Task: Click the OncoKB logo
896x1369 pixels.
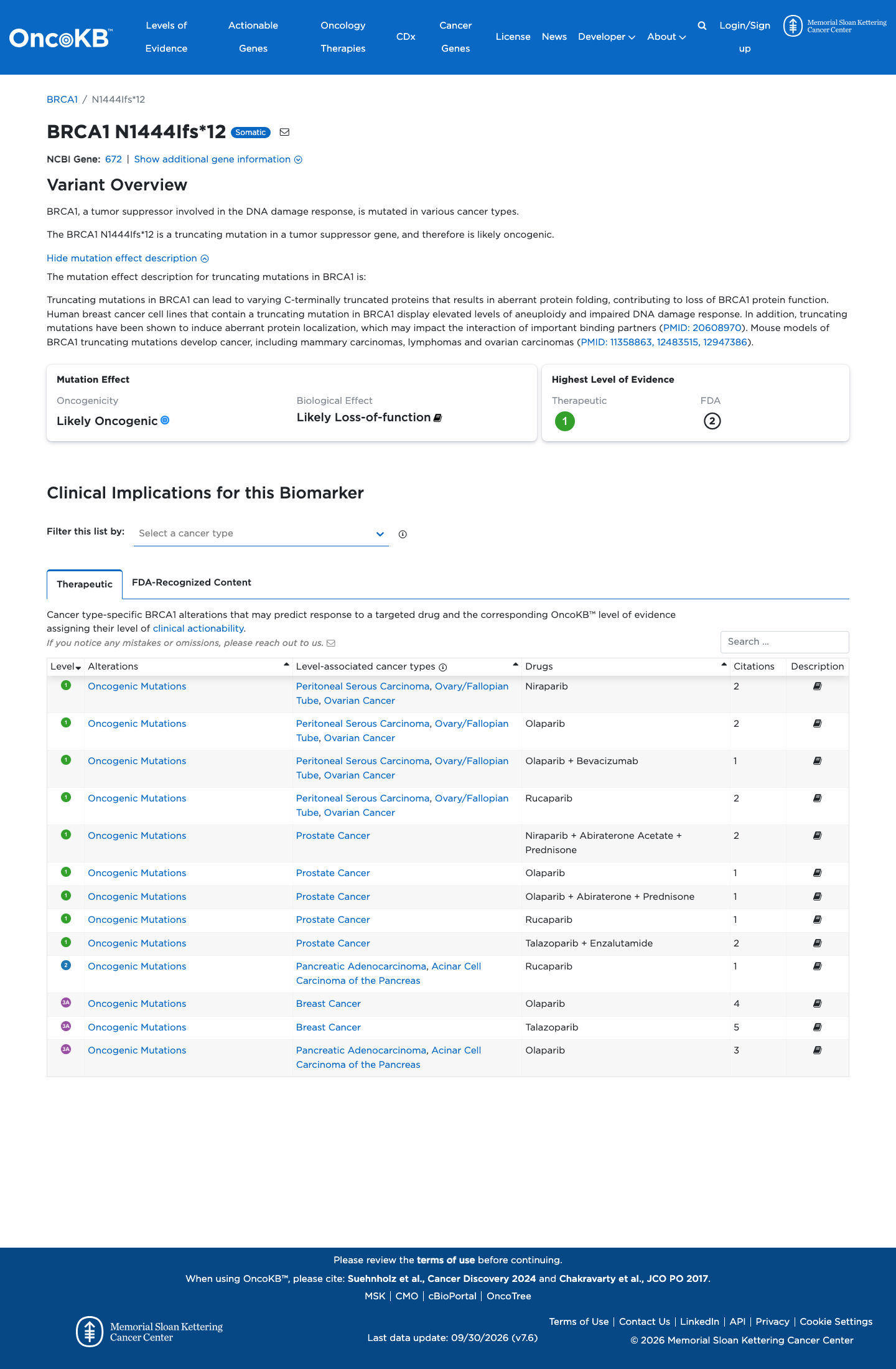Action: pyautogui.click(x=60, y=37)
